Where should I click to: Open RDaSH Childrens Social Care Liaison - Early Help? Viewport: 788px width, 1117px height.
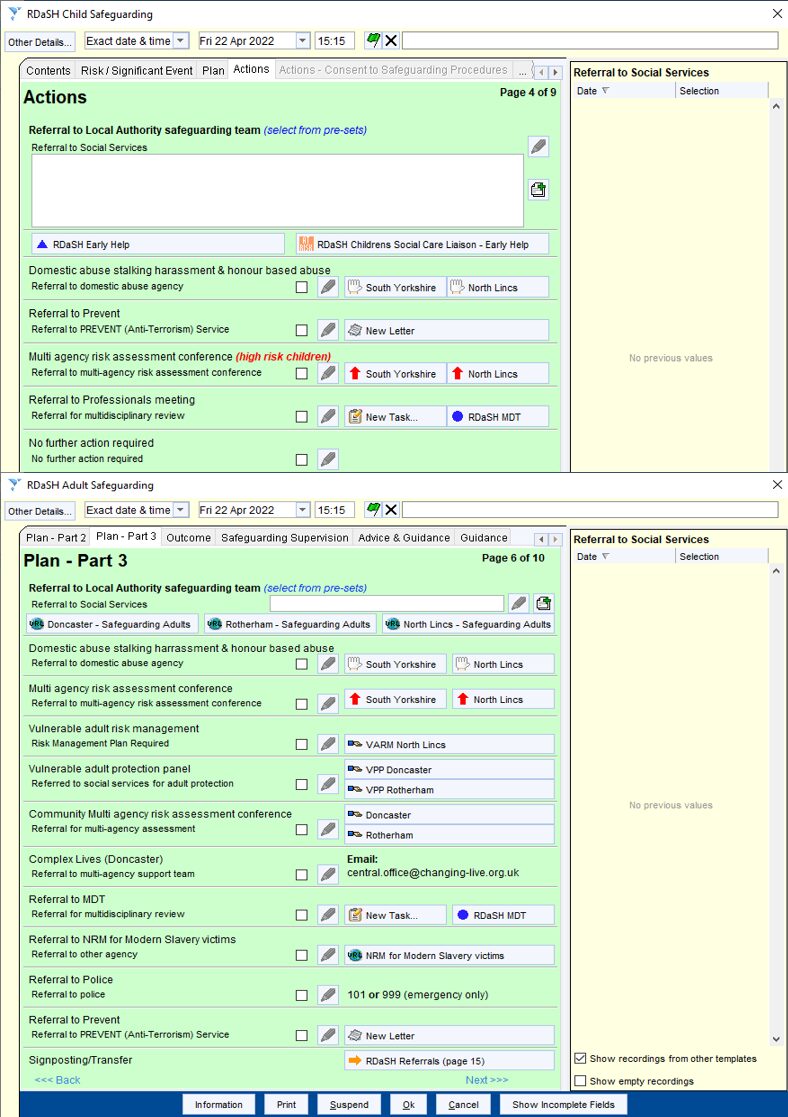[x=422, y=244]
